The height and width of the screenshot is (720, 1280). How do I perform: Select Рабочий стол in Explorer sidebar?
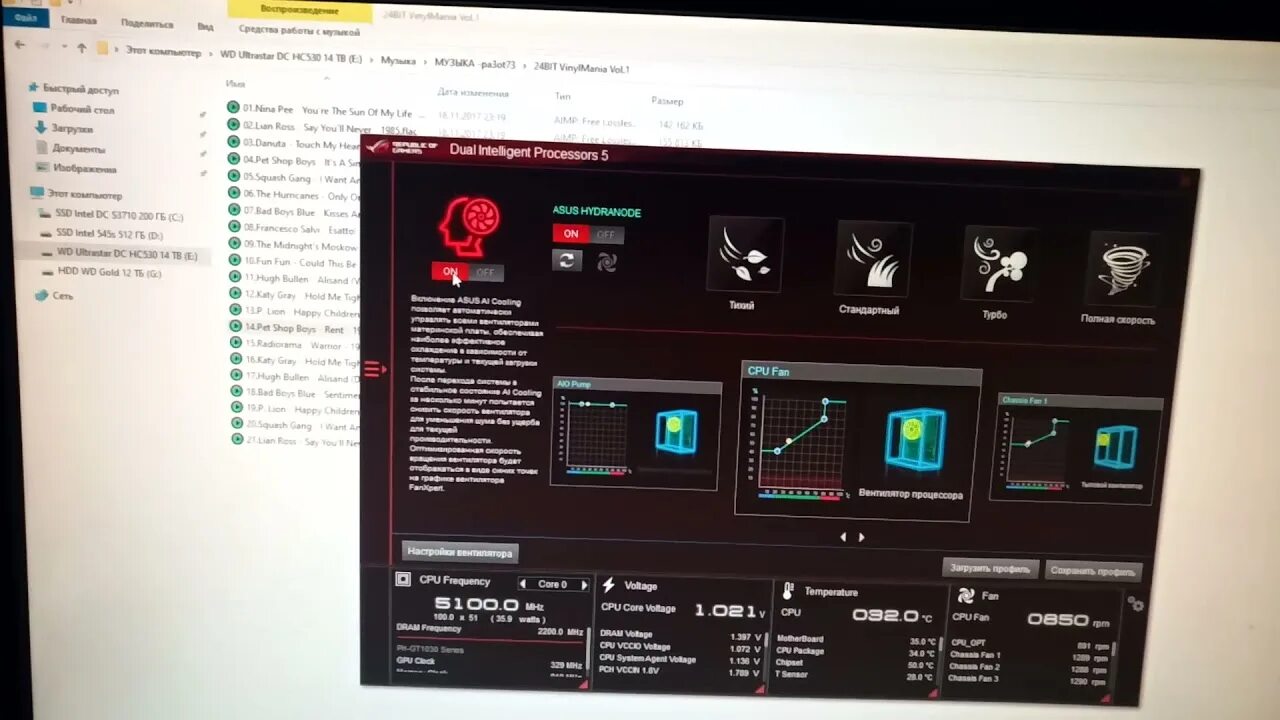tap(75, 108)
